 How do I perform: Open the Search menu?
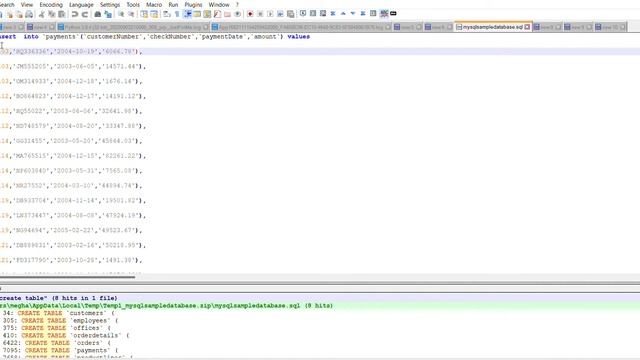(x=7, y=4)
